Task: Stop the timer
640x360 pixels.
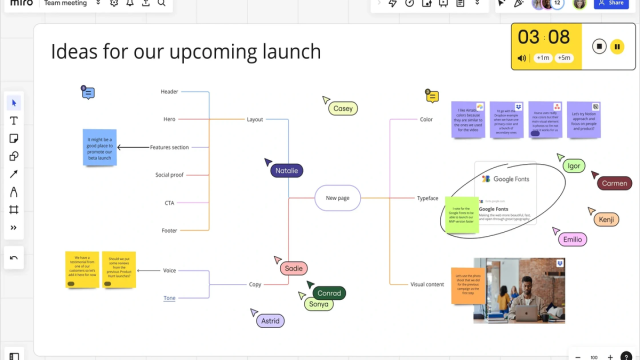Action: [599, 47]
